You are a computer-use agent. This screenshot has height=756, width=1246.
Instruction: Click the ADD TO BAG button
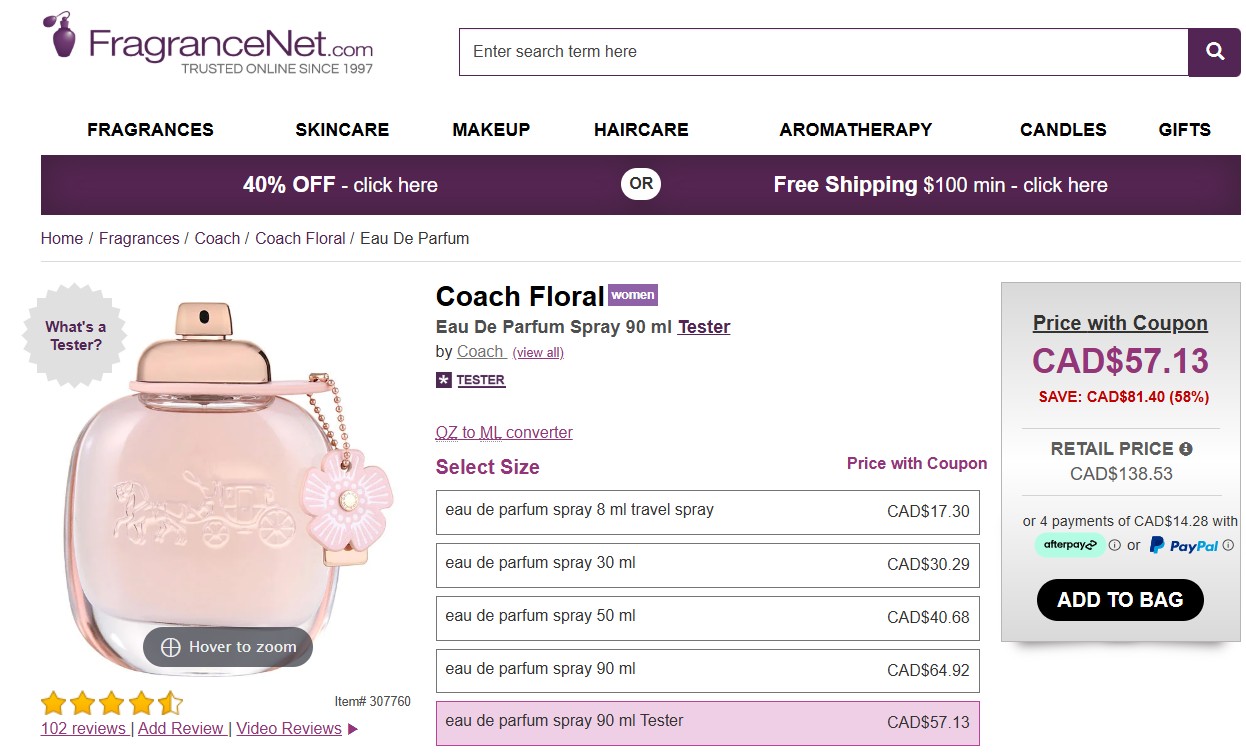1119,600
